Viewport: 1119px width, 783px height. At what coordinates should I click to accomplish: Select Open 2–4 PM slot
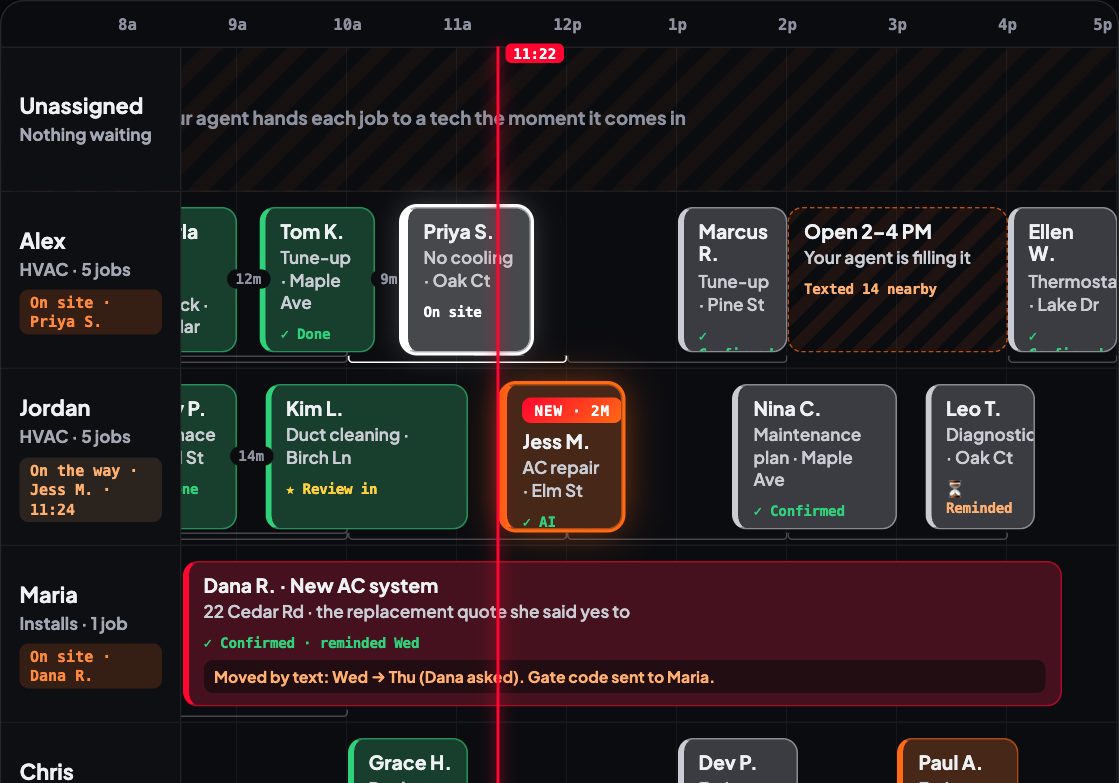898,280
